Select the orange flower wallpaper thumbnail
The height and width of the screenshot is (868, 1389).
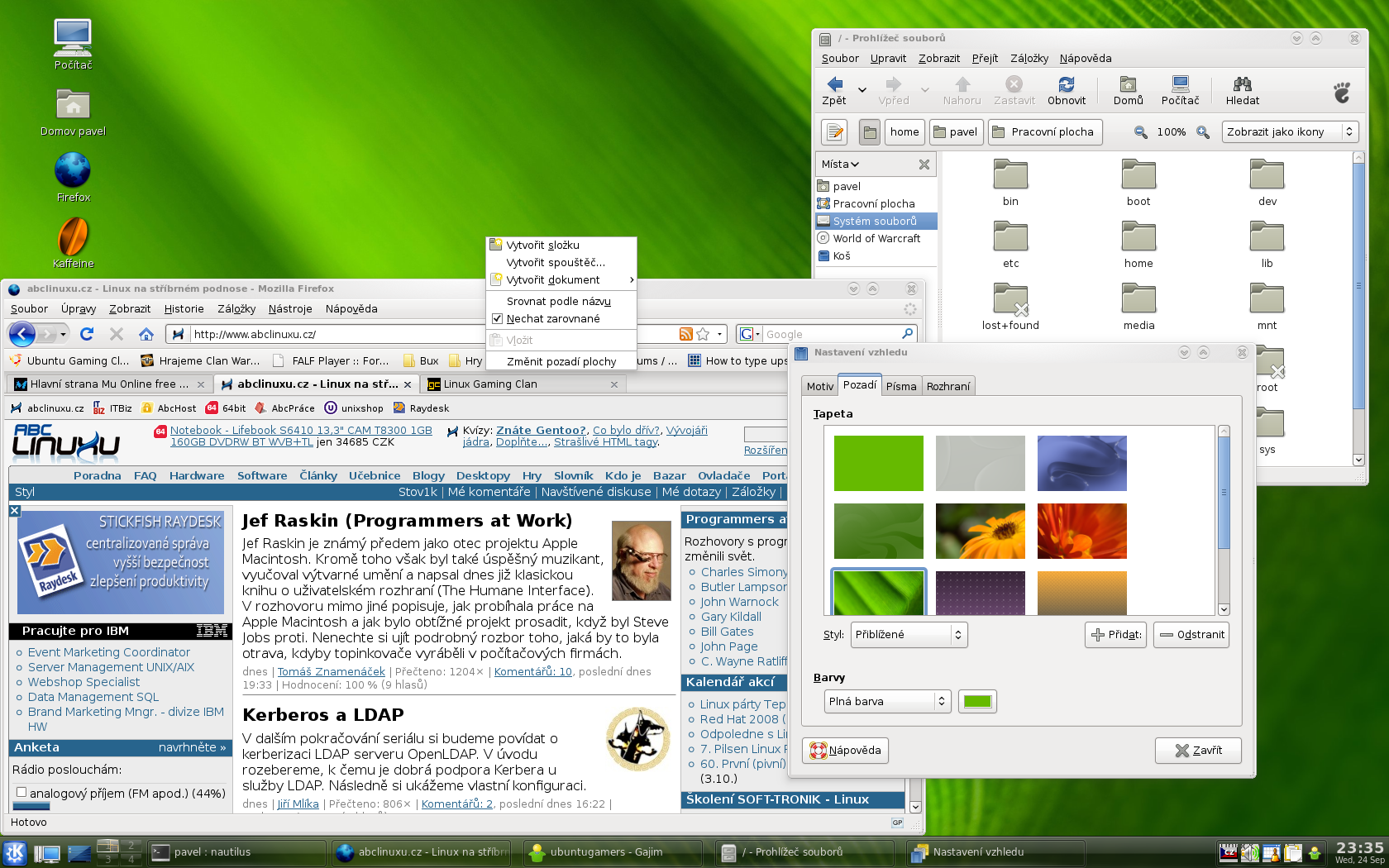(980, 531)
